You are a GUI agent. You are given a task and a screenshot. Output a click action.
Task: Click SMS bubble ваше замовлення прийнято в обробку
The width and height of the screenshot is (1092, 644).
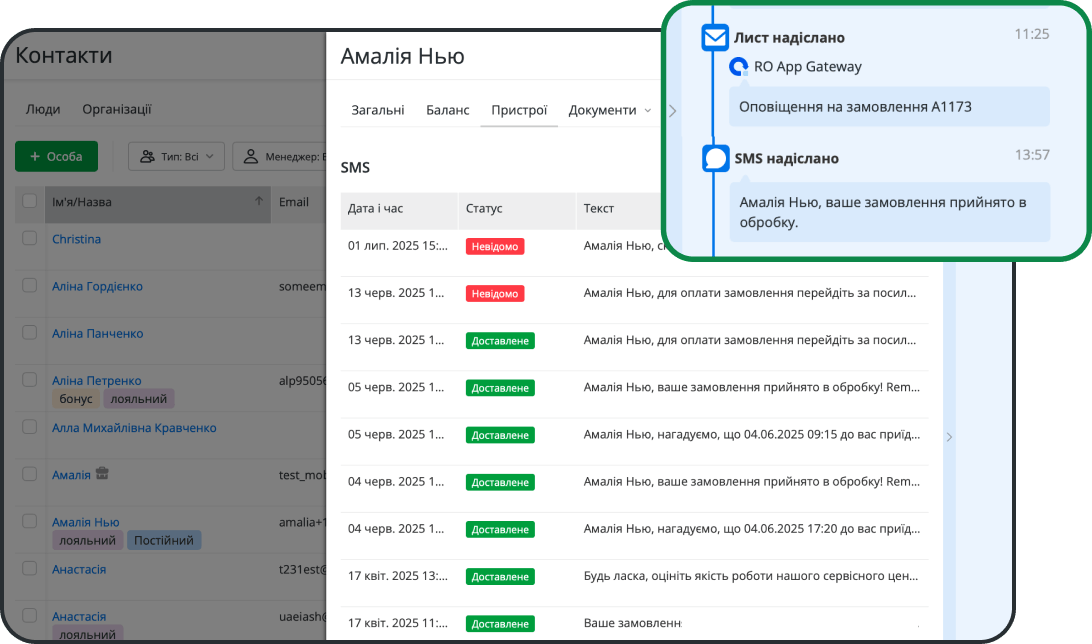889,212
